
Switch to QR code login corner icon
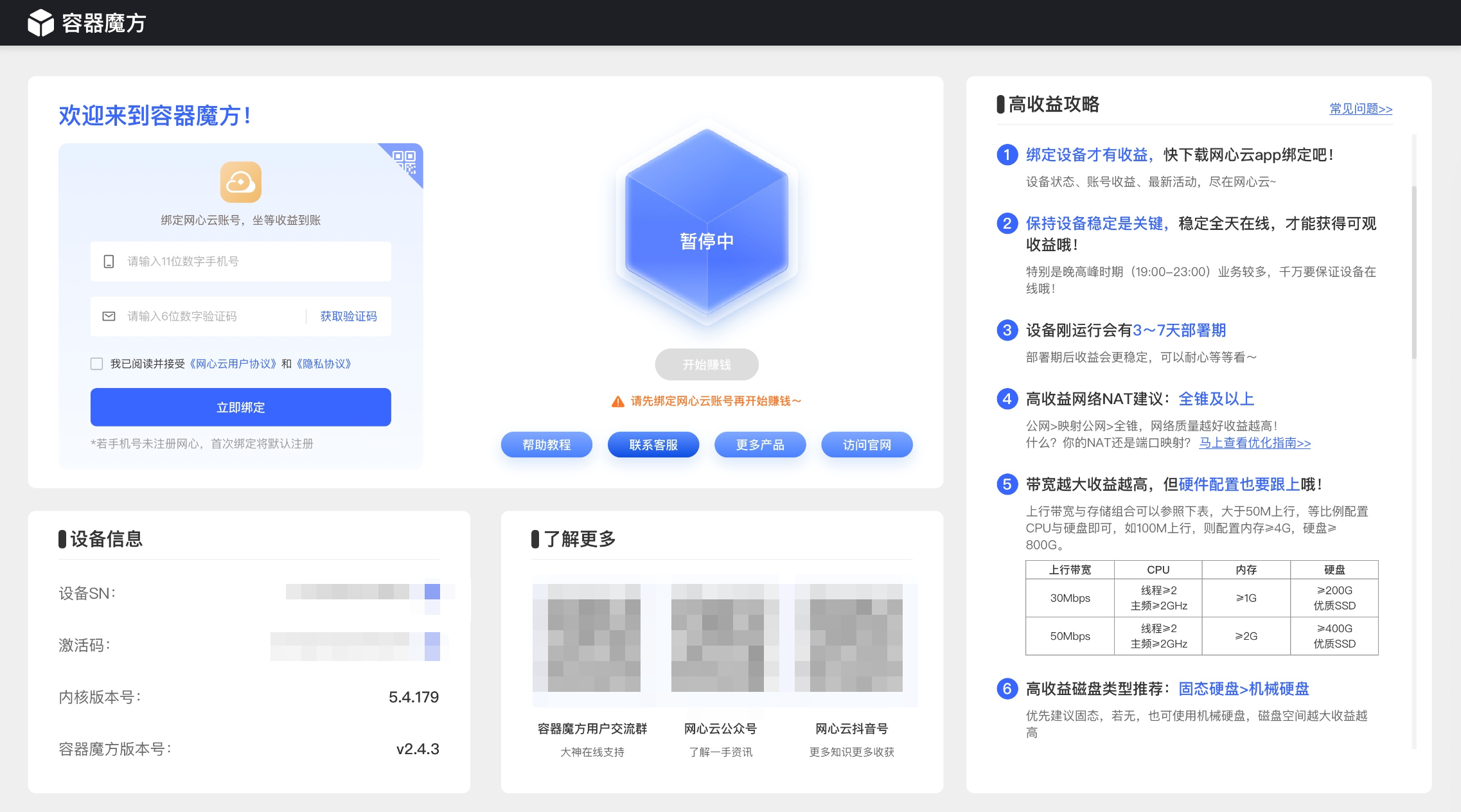(405, 162)
